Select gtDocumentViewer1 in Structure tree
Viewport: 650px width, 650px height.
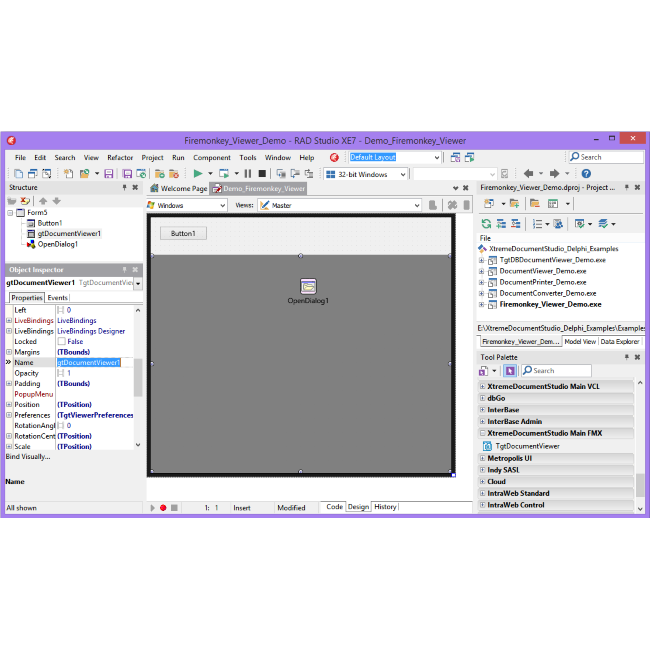tap(69, 234)
